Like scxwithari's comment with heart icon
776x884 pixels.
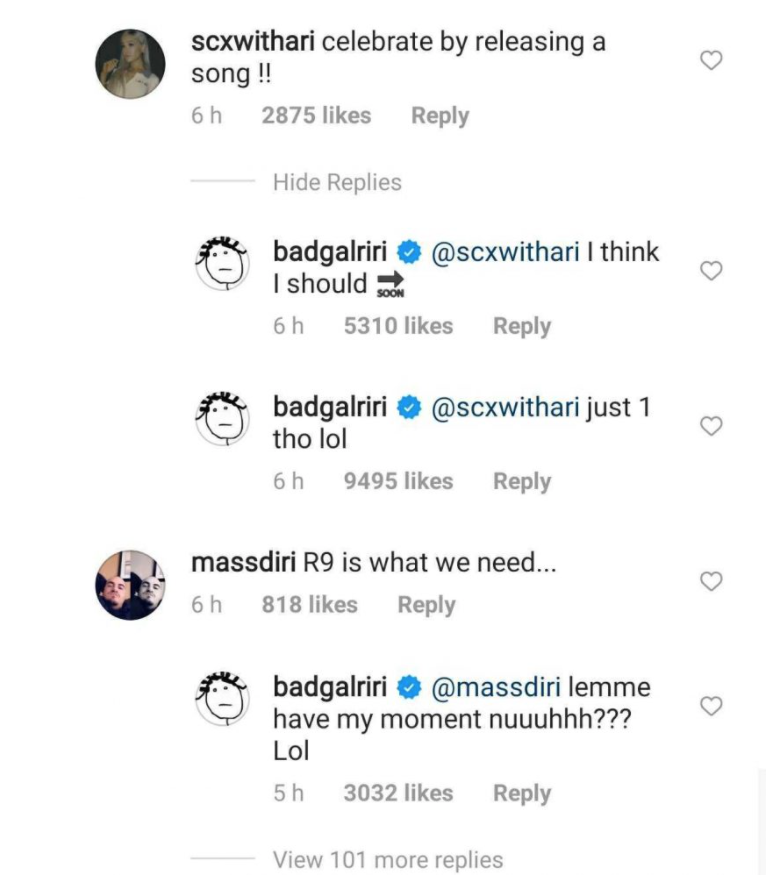(x=711, y=60)
